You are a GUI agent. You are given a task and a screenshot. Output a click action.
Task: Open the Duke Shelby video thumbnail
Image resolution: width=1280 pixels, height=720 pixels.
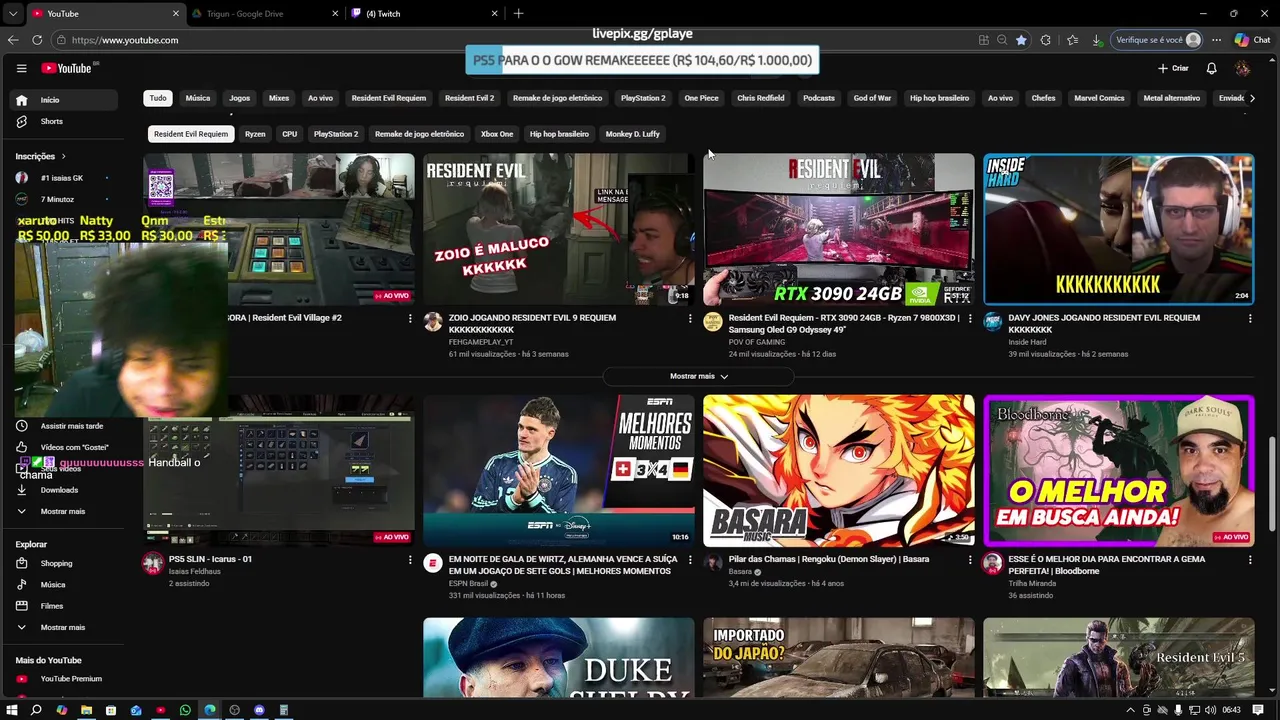coord(558,658)
